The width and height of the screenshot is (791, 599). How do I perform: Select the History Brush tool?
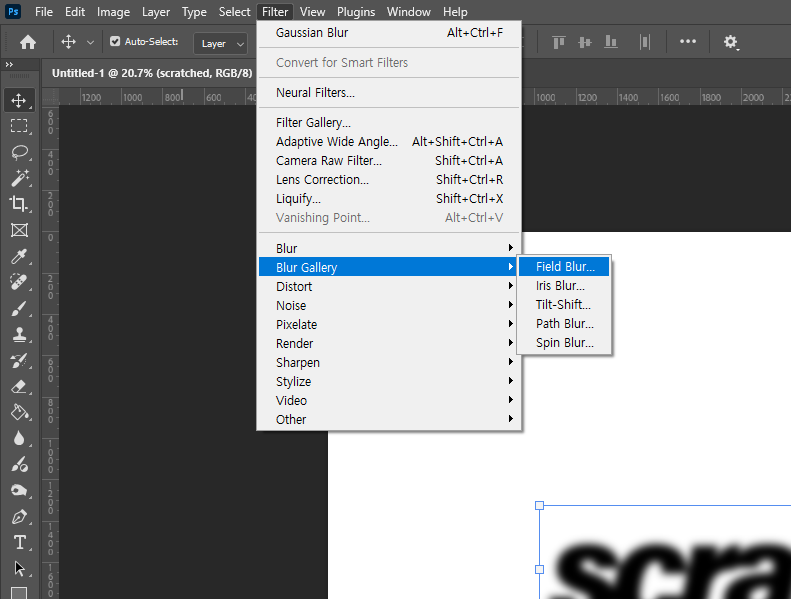[x=19, y=360]
